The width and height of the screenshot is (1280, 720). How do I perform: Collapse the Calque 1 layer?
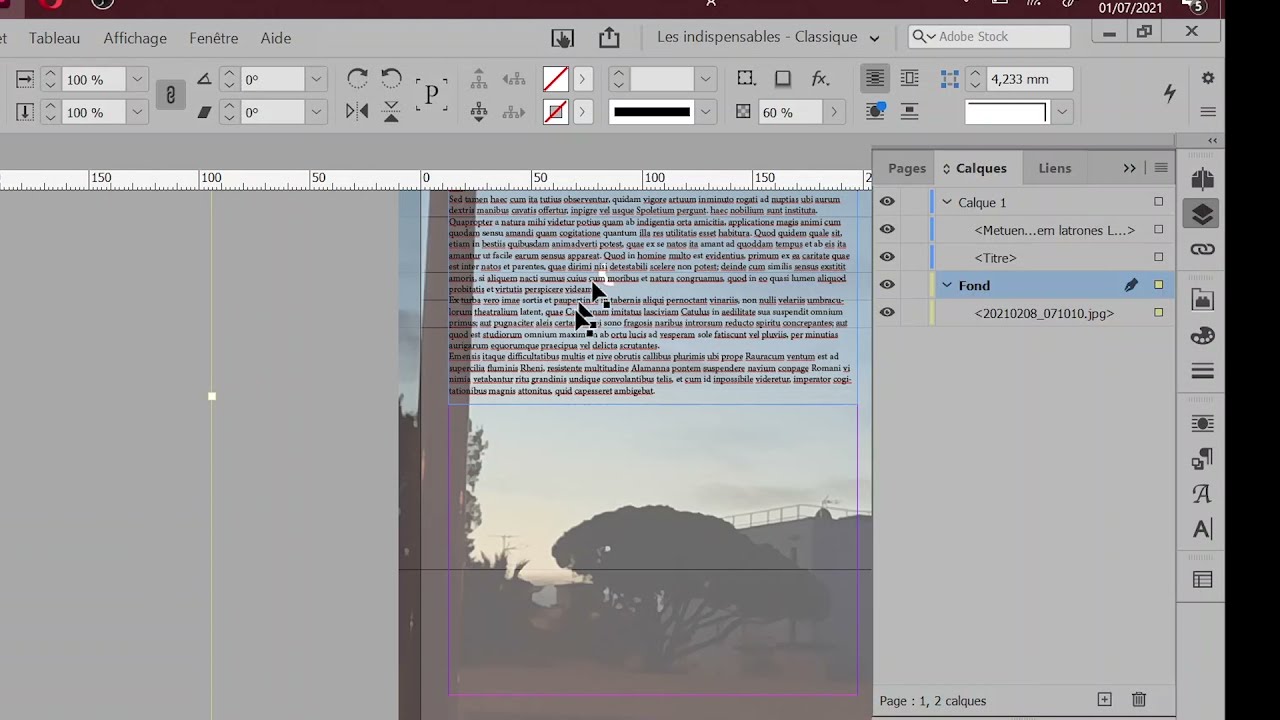[947, 202]
